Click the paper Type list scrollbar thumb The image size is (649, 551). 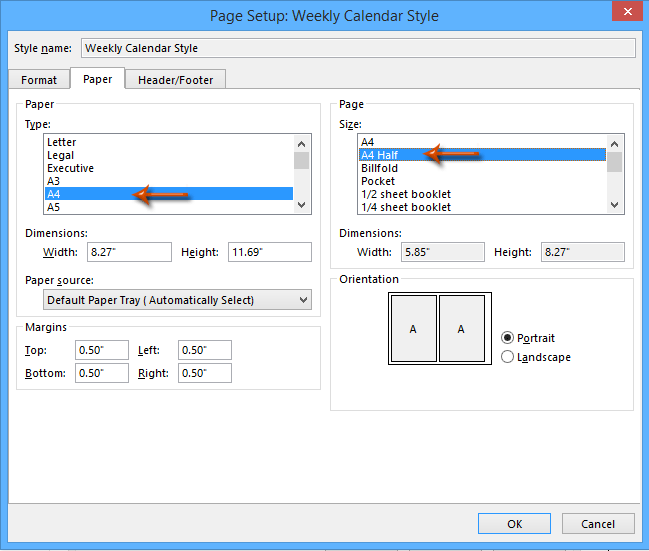[x=301, y=161]
